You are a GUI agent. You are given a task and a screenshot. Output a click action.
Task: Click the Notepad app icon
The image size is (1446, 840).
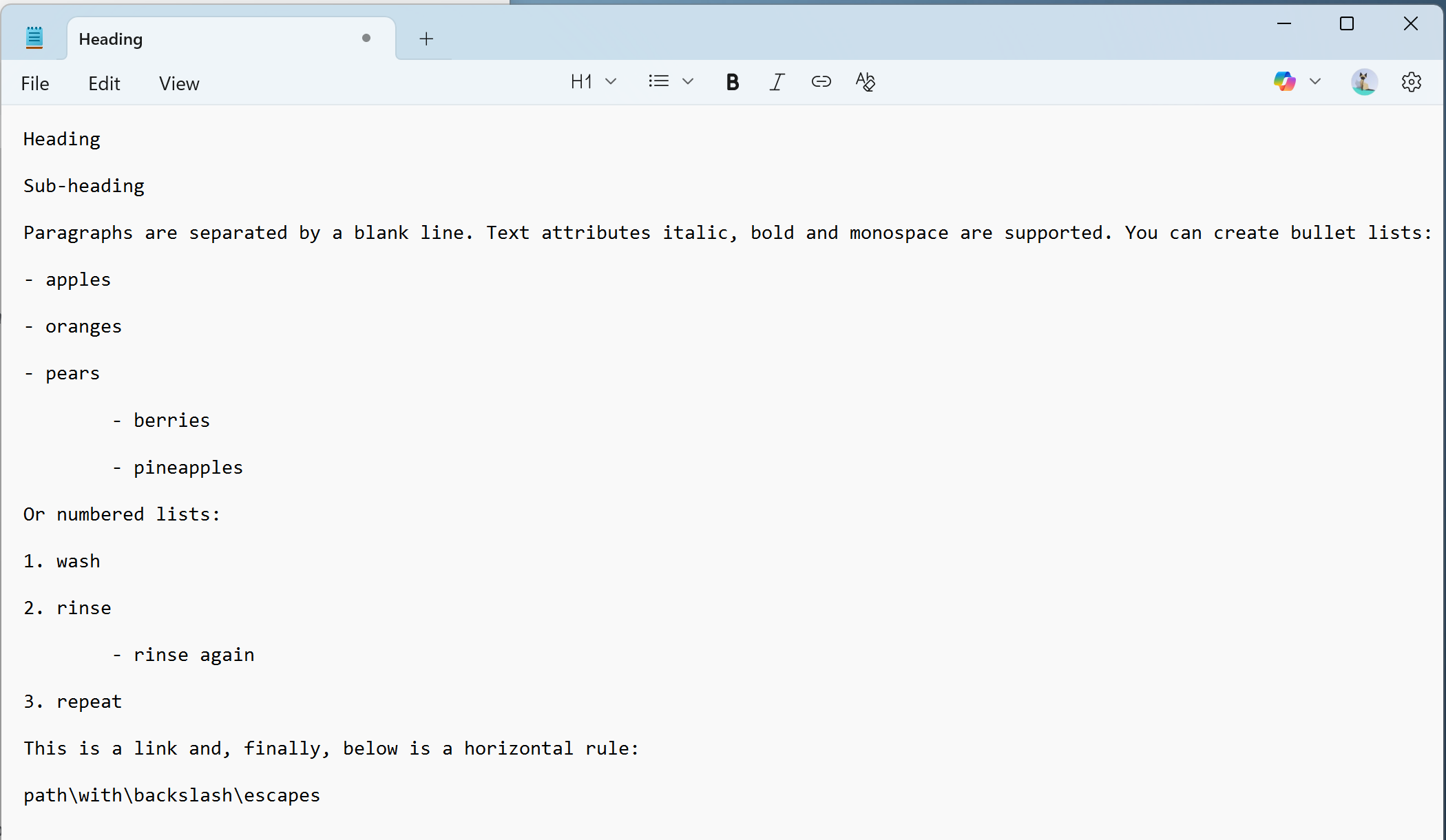(x=34, y=38)
